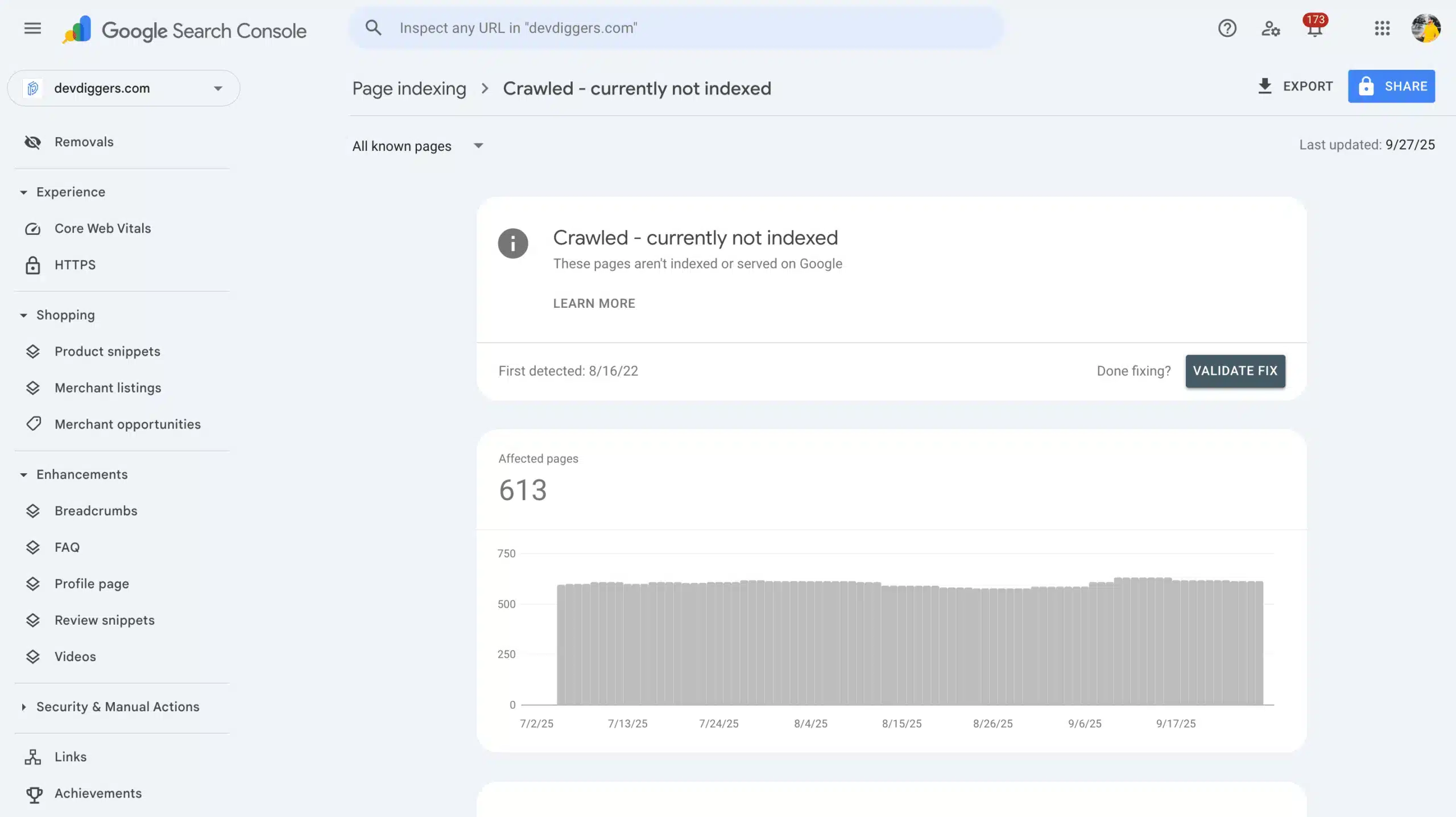Screen dimensions: 1456x817
Task: Open Merchant opportunities page
Action: coord(128,424)
